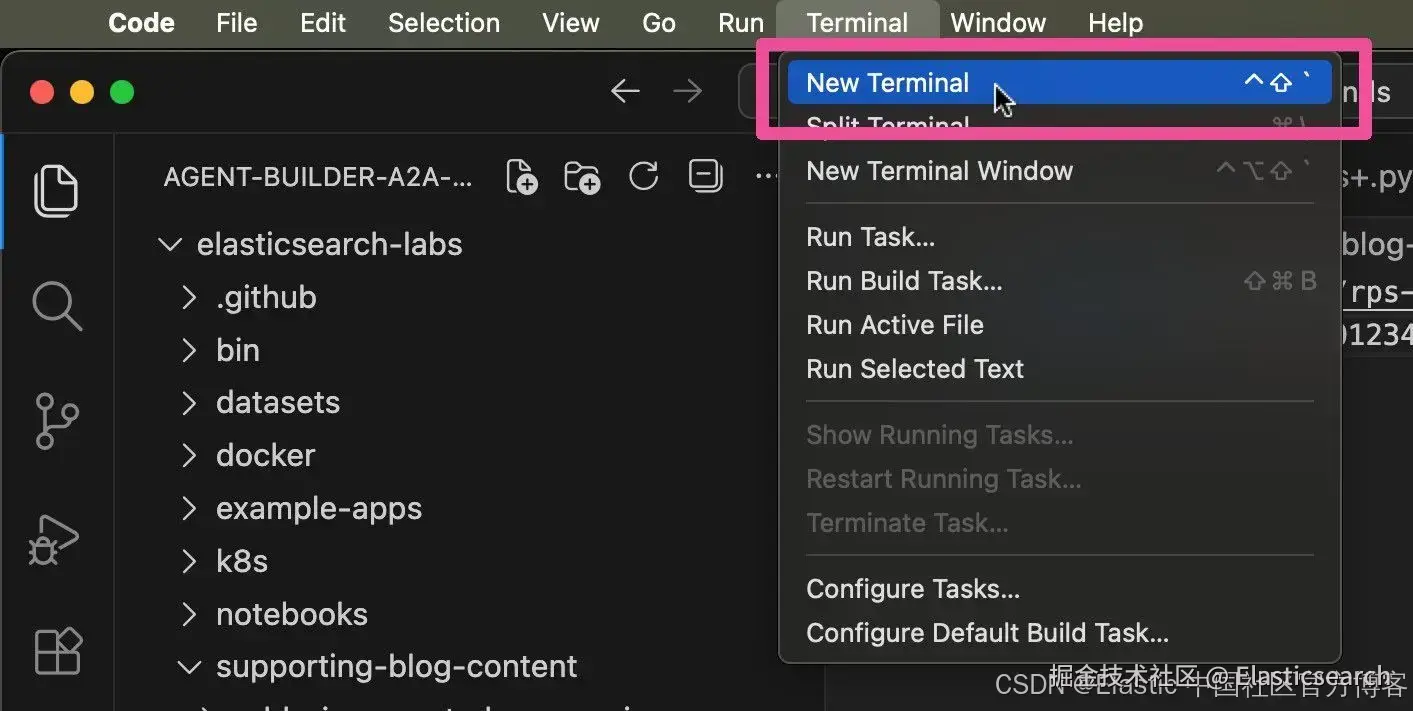The height and width of the screenshot is (711, 1413).
Task: Click the New File icon in Explorer
Action: click(x=522, y=178)
